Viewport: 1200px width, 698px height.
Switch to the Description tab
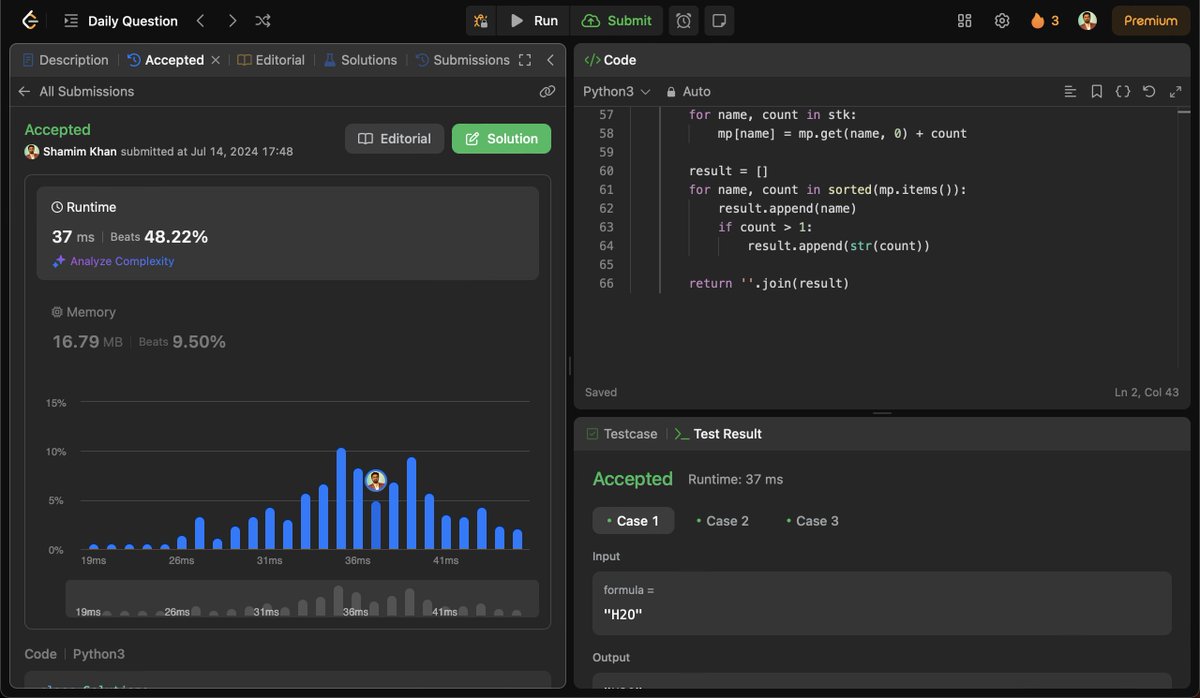pyautogui.click(x=65, y=60)
